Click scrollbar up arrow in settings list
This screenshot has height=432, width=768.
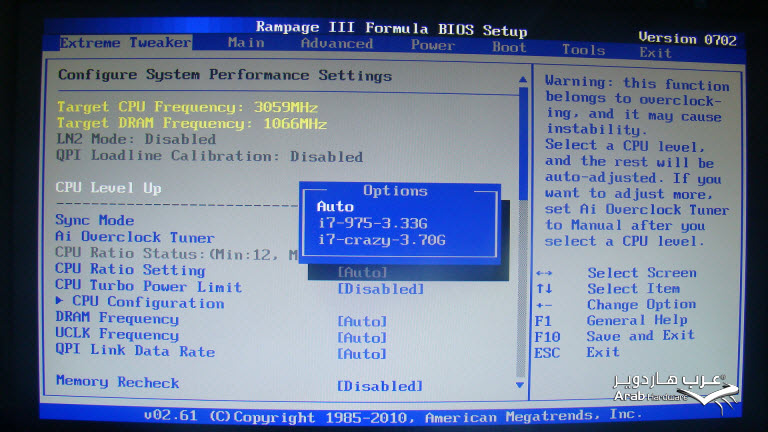[523, 79]
